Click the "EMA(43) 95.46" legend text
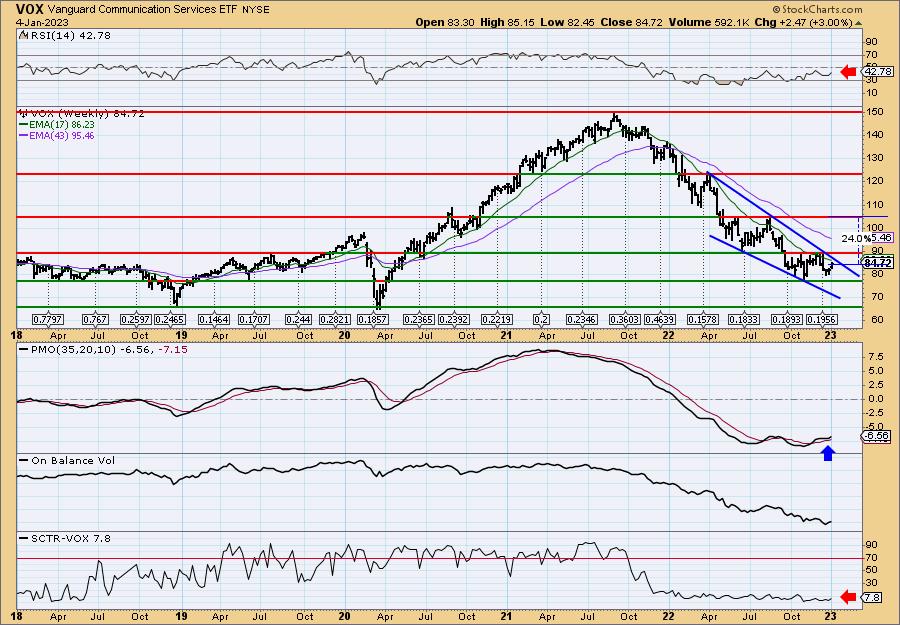 (63, 135)
